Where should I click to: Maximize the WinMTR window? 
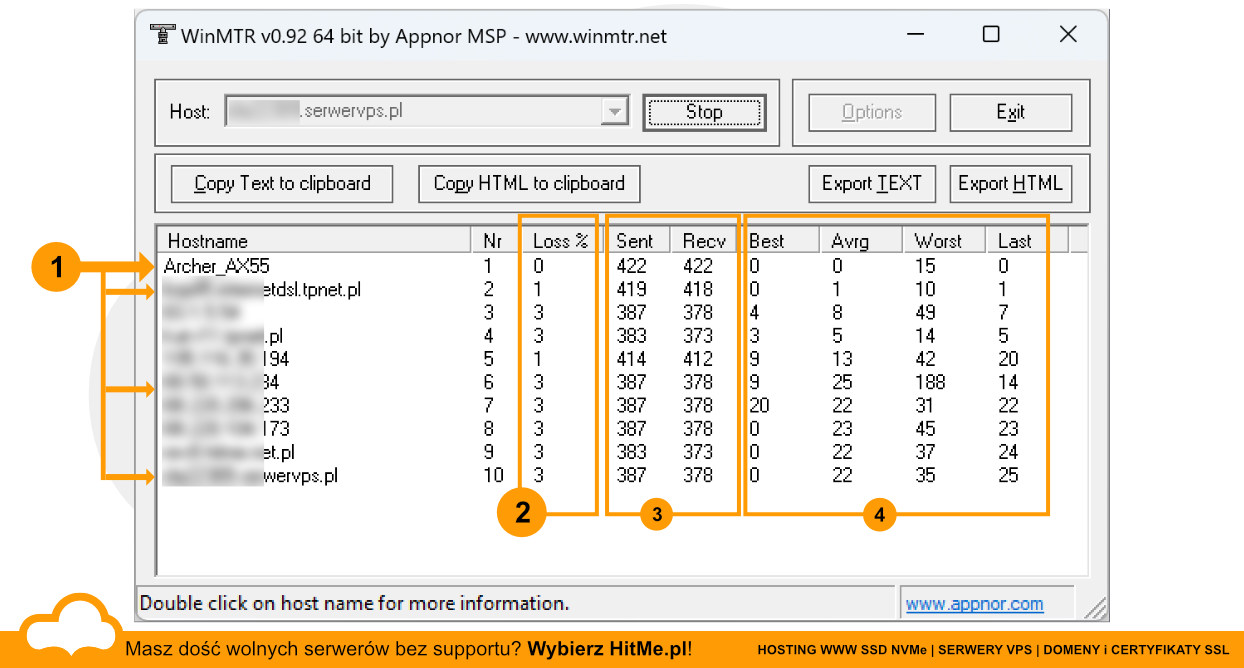pyautogui.click(x=991, y=35)
